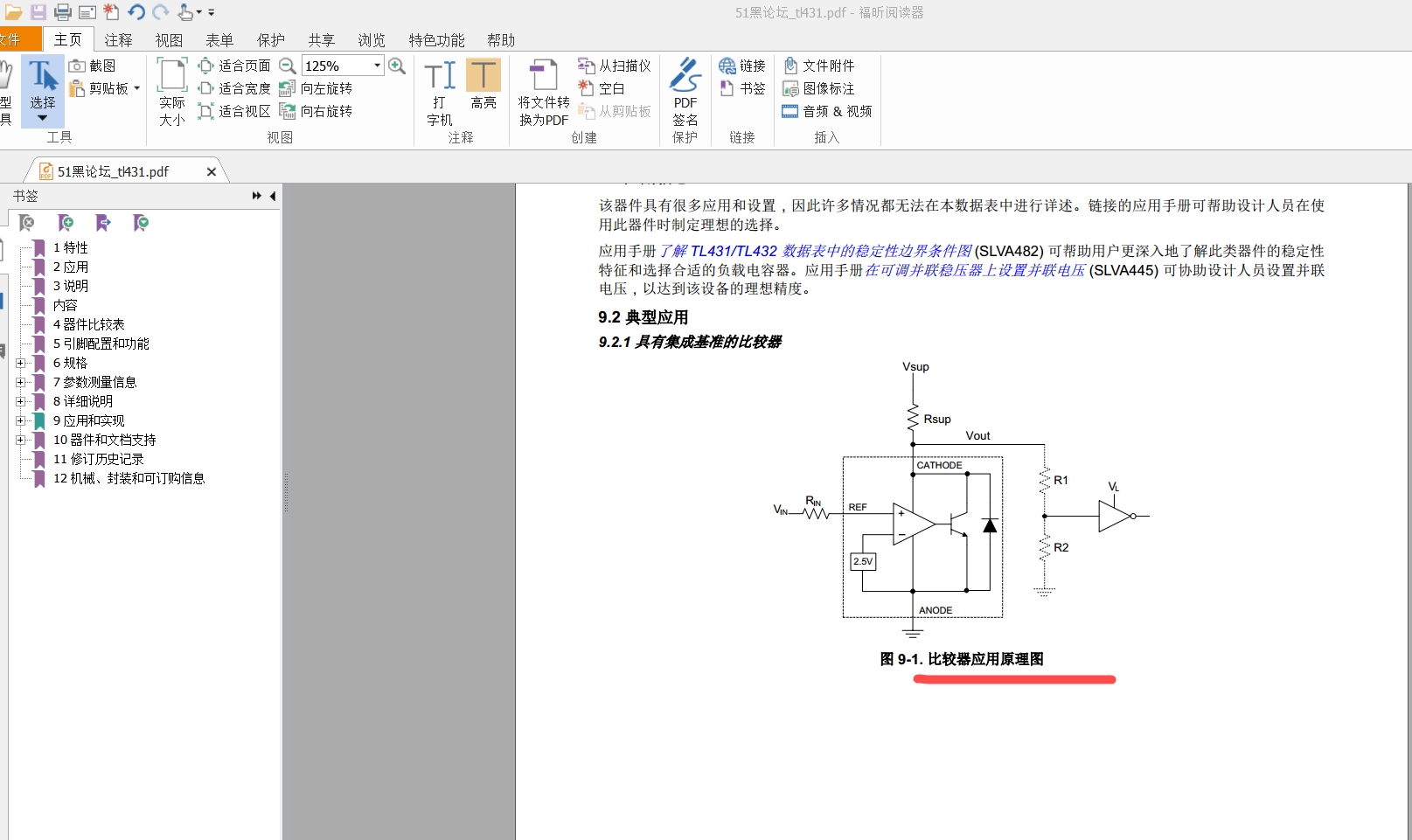The width and height of the screenshot is (1412, 840).
Task: Expand the 8 详细说明 bookmark node
Action: point(20,401)
